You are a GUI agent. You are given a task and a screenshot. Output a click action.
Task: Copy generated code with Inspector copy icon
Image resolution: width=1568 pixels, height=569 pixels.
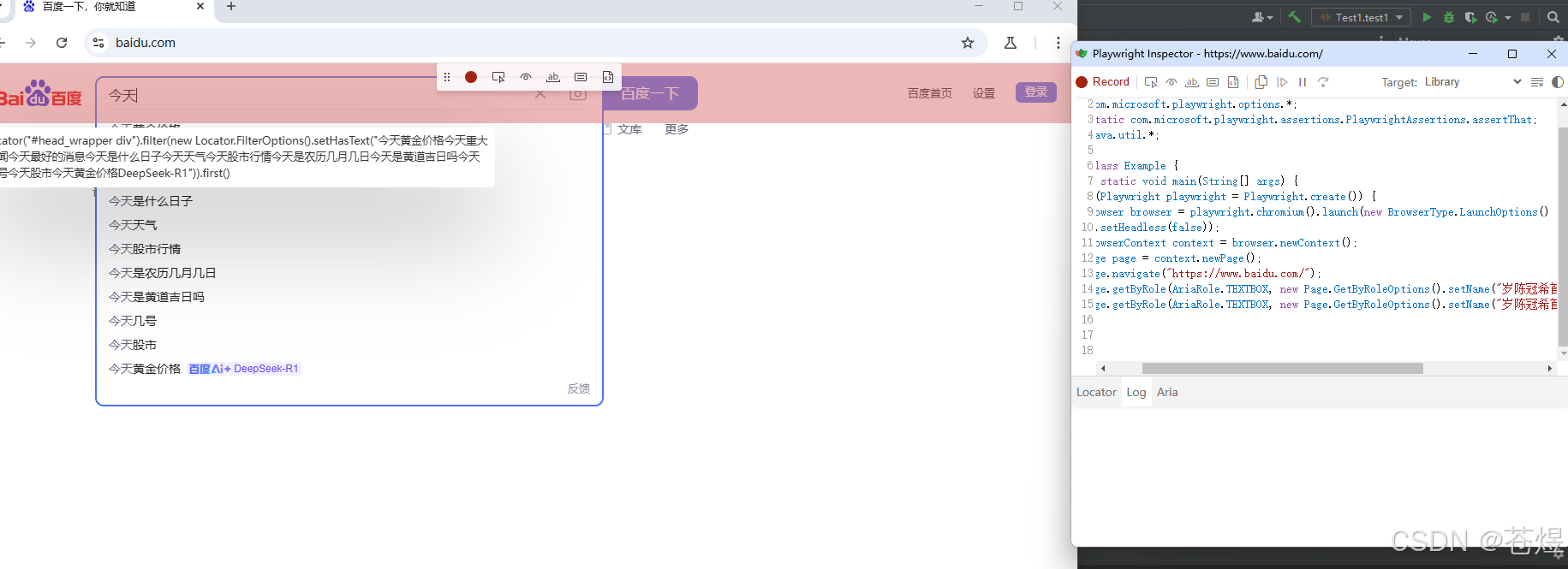pos(1261,82)
